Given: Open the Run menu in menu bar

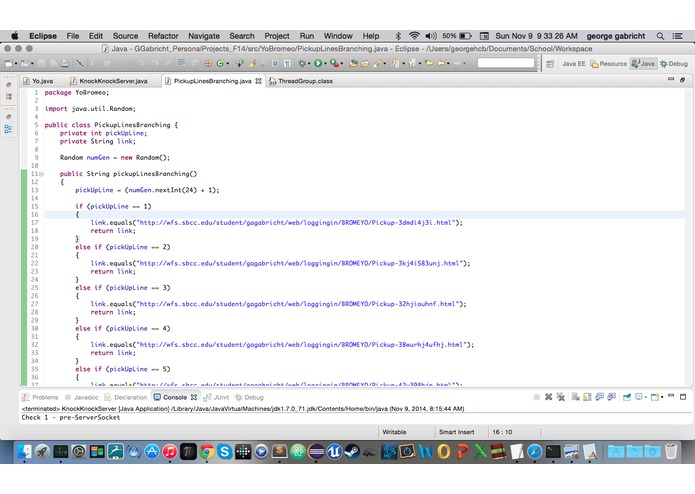Looking at the screenshot, I should 306,36.
